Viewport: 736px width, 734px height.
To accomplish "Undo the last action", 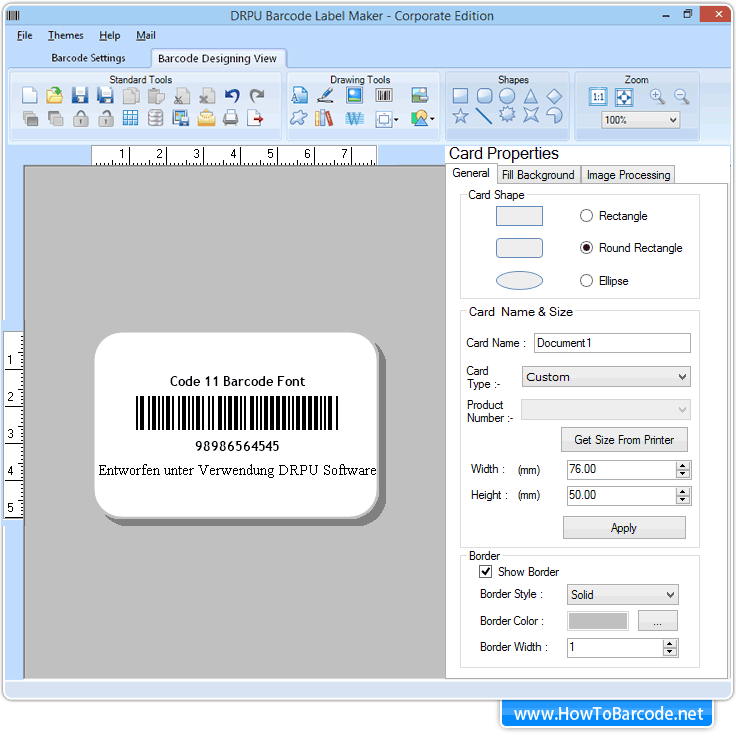I will point(232,95).
